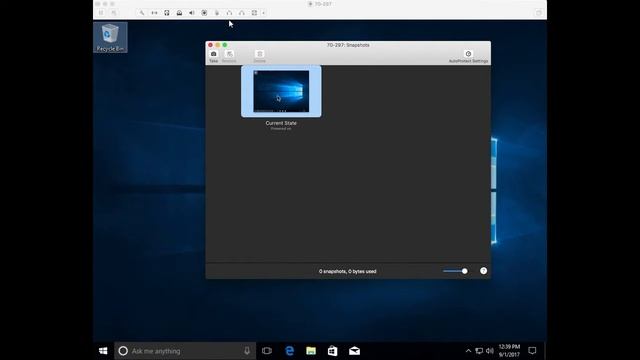Screen dimensions: 640x360
Task: Open AutoProtect Settings
Action: (468, 56)
